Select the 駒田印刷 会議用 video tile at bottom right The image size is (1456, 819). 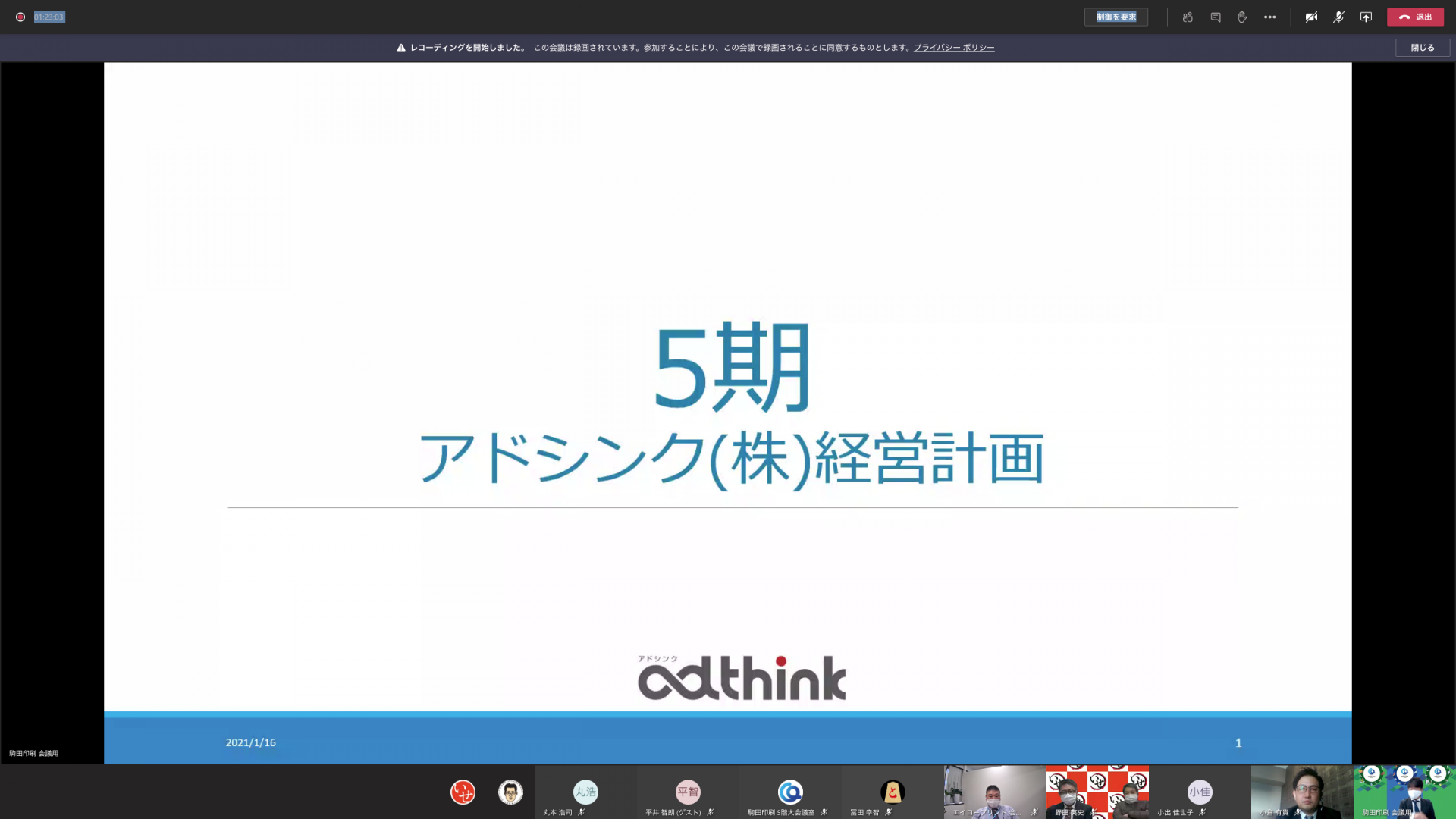coord(1404,792)
